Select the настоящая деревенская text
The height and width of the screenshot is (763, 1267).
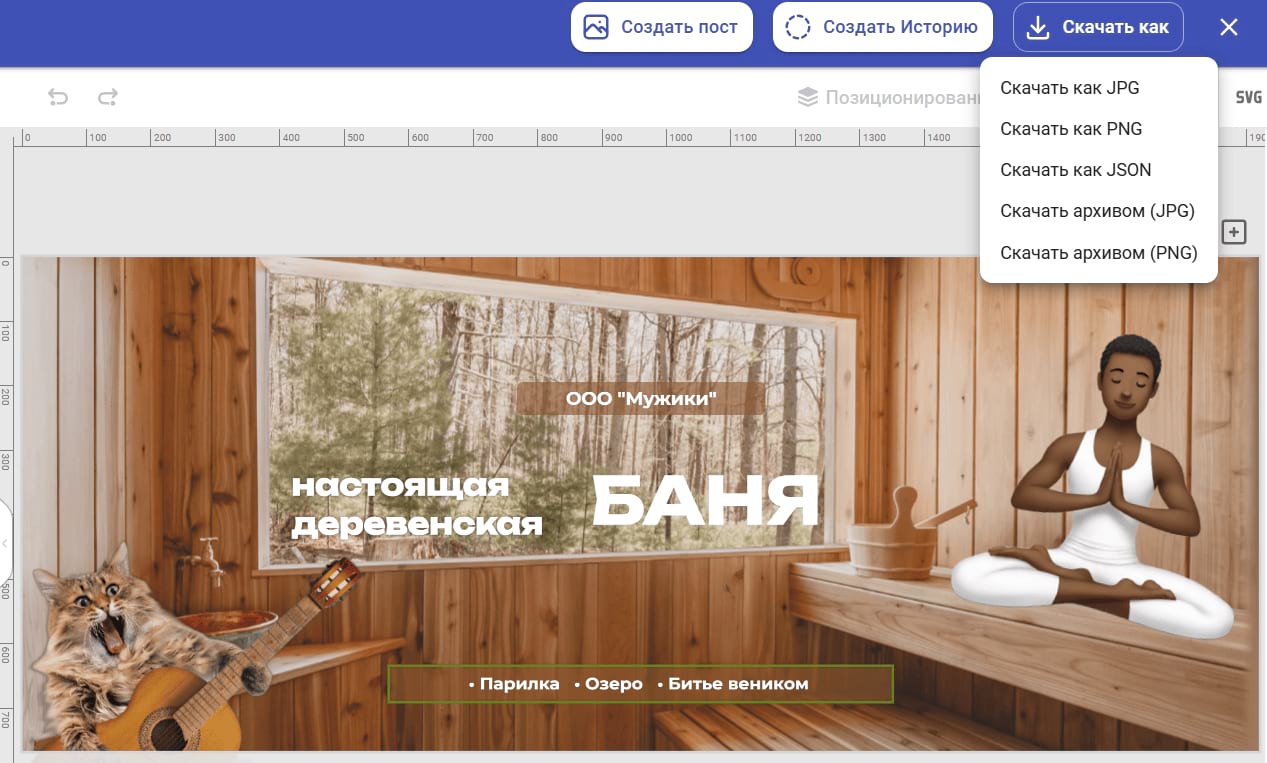pyautogui.click(x=417, y=505)
